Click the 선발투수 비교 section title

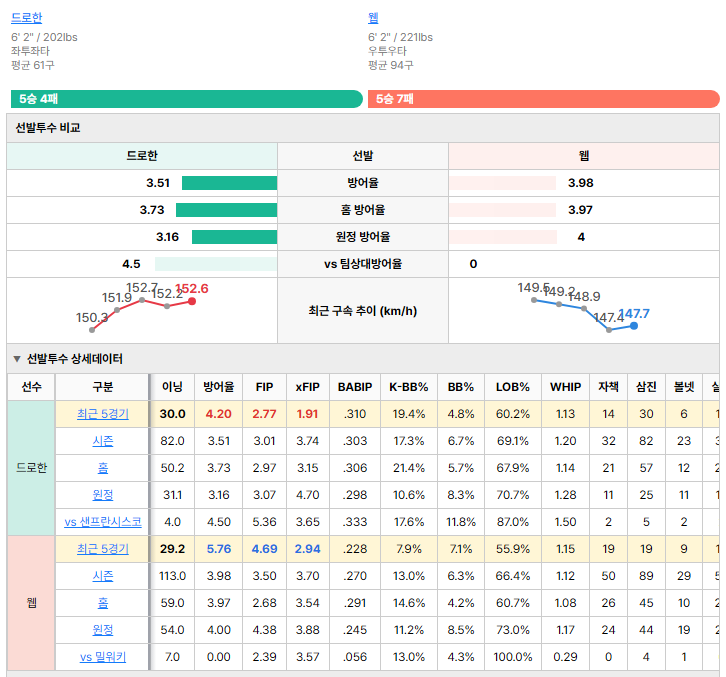pos(48,128)
